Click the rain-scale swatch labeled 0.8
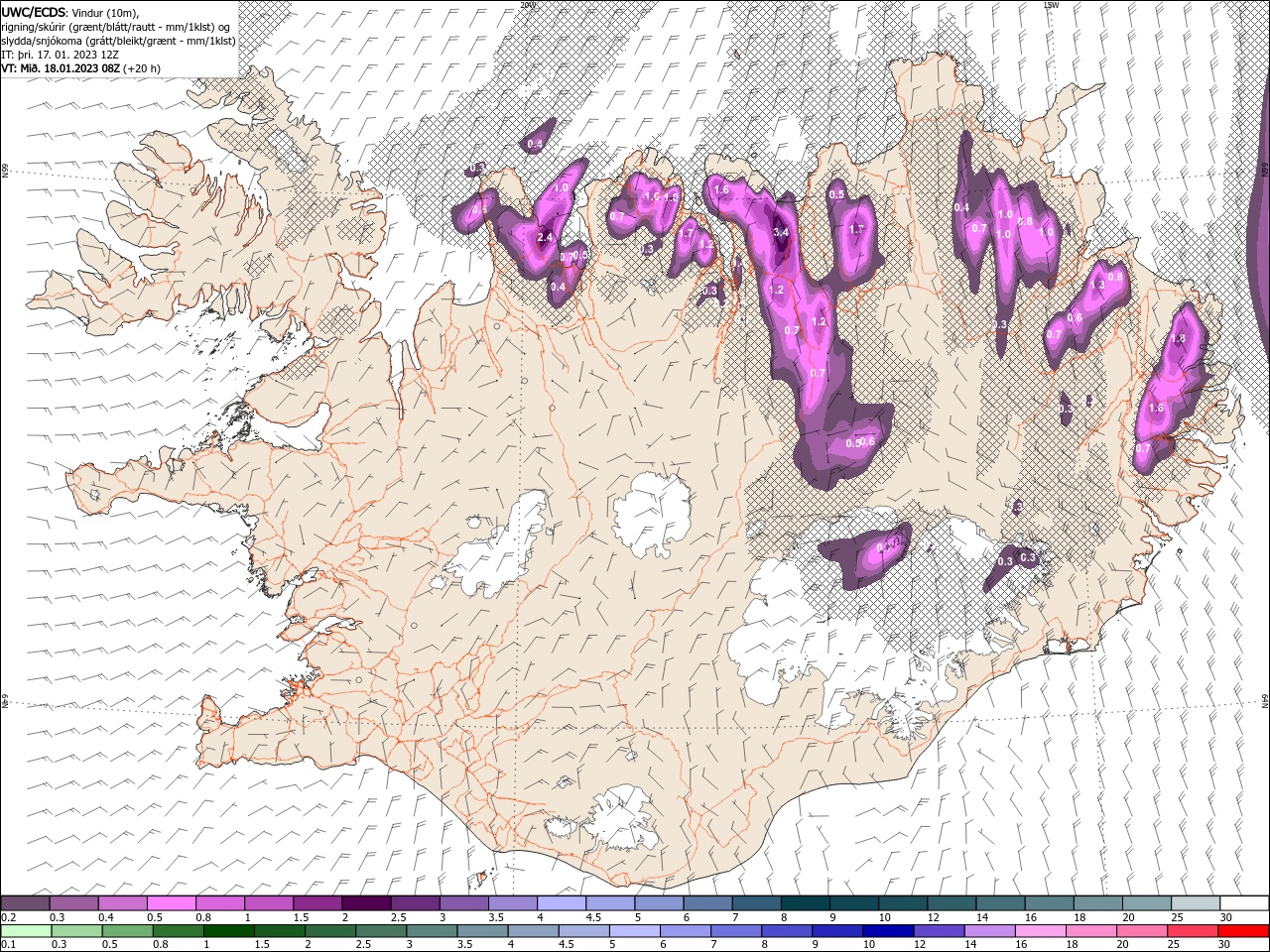 point(179,931)
